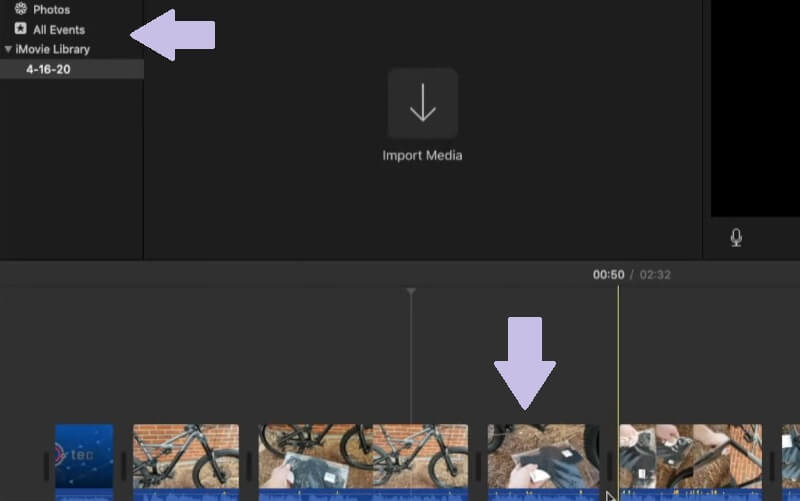
Task: Click transition handle between tec and bike clips
Action: pos(123,466)
